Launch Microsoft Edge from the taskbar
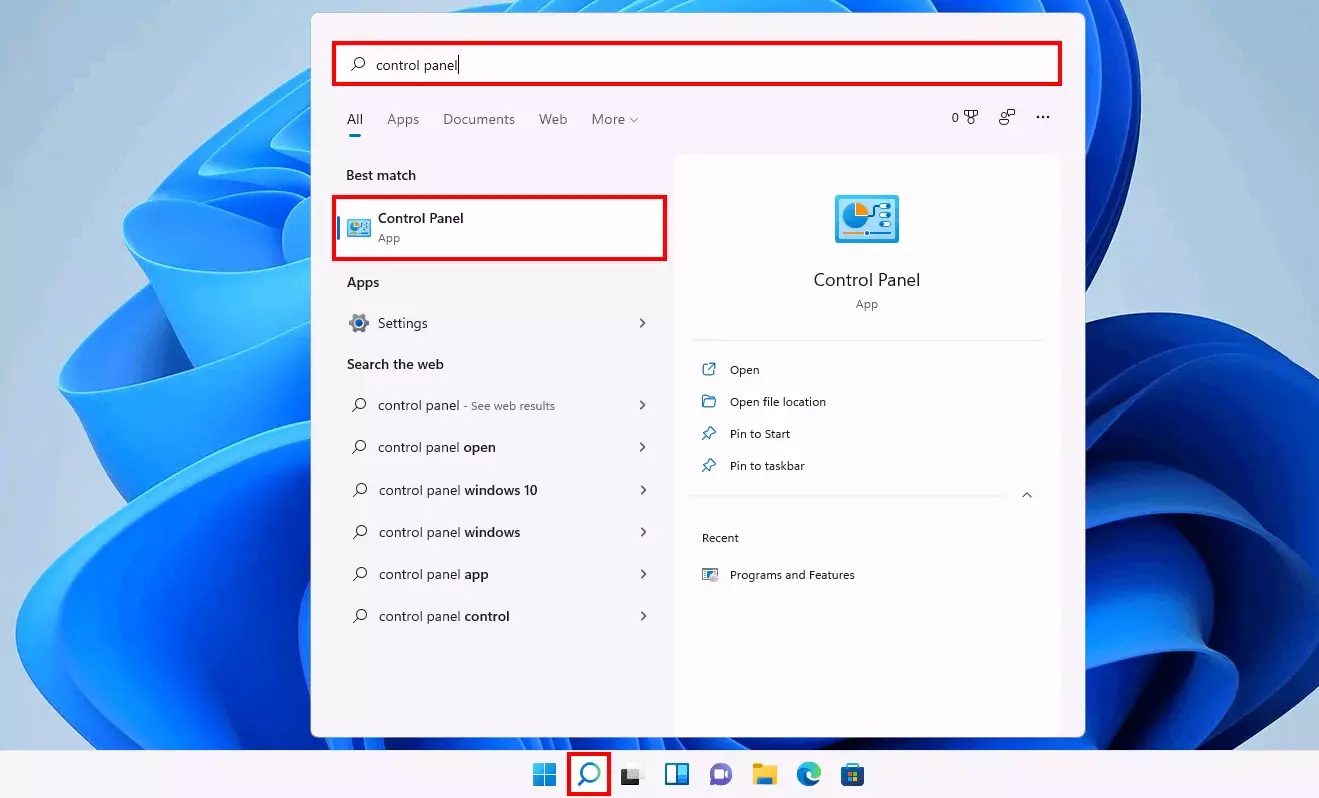 click(x=807, y=773)
